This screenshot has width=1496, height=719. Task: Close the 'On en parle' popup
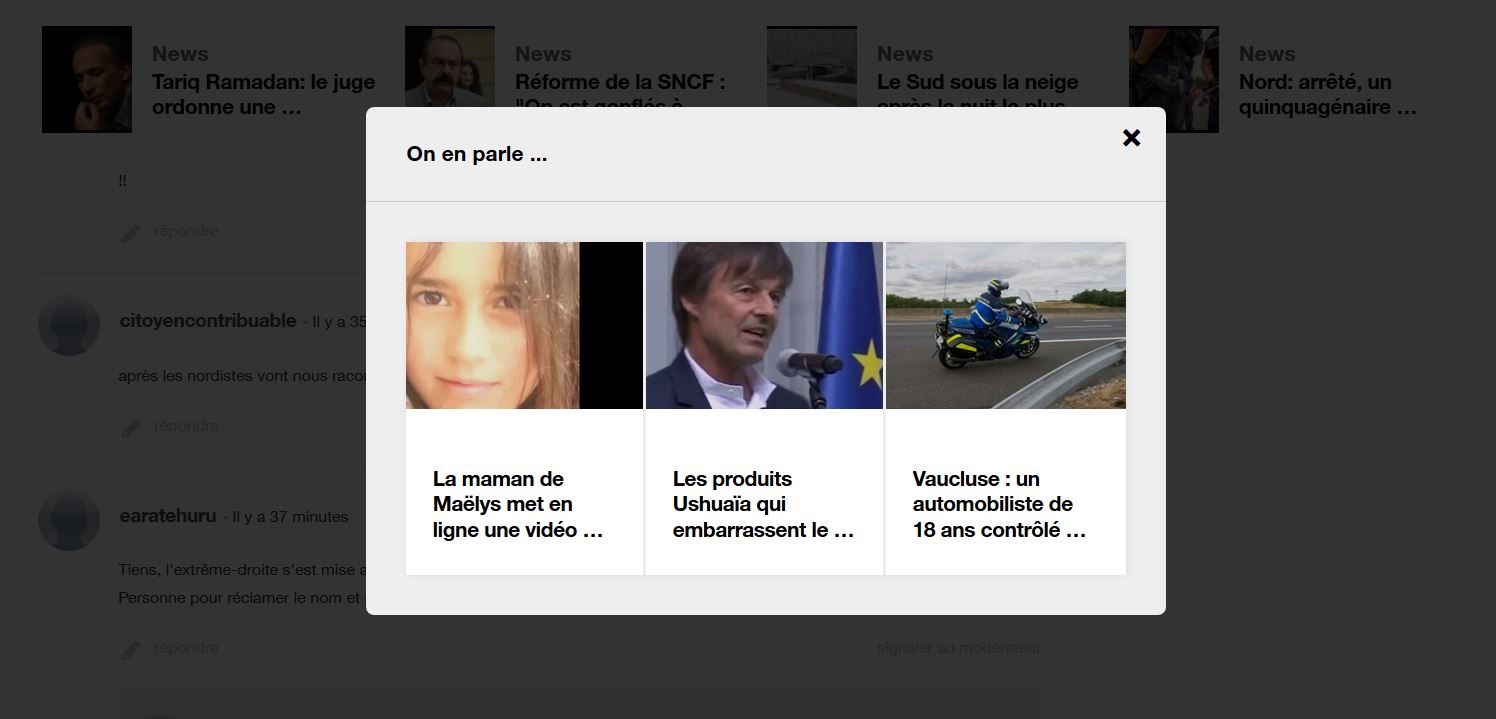click(1131, 138)
